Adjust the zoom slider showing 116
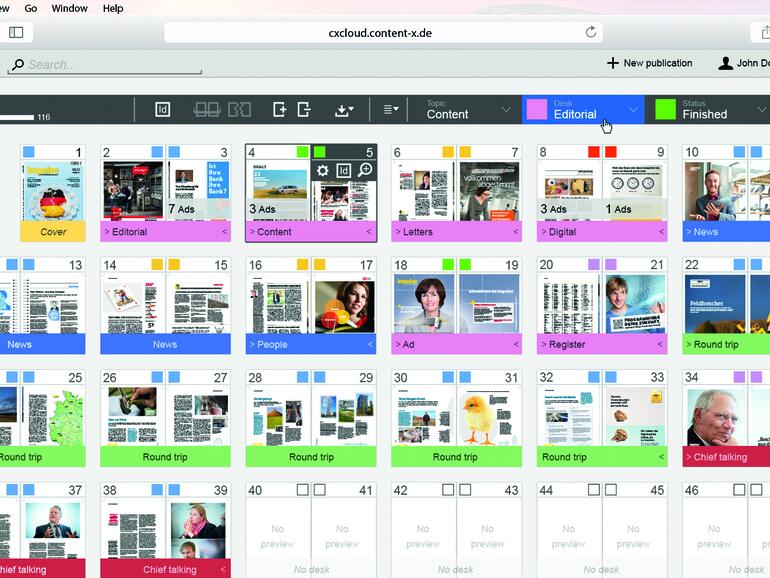This screenshot has width=770, height=578. 17,117
